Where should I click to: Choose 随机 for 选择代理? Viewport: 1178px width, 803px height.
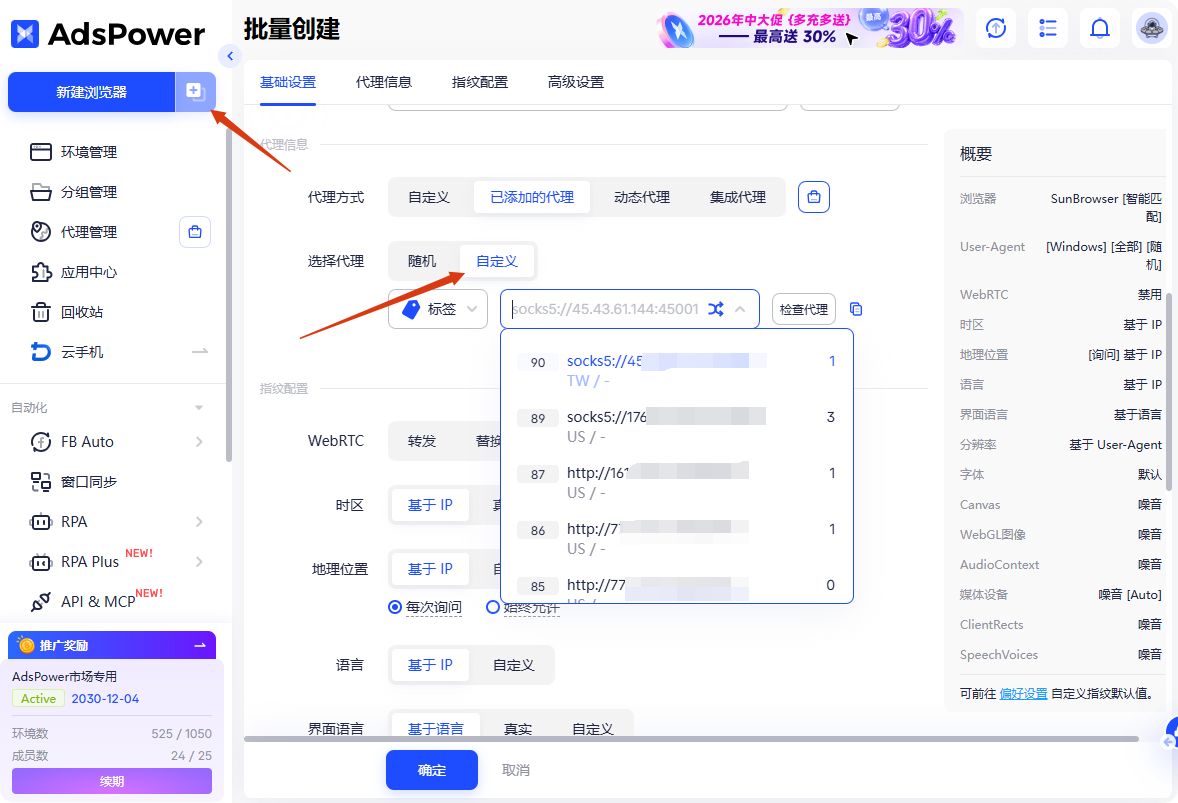tap(422, 261)
